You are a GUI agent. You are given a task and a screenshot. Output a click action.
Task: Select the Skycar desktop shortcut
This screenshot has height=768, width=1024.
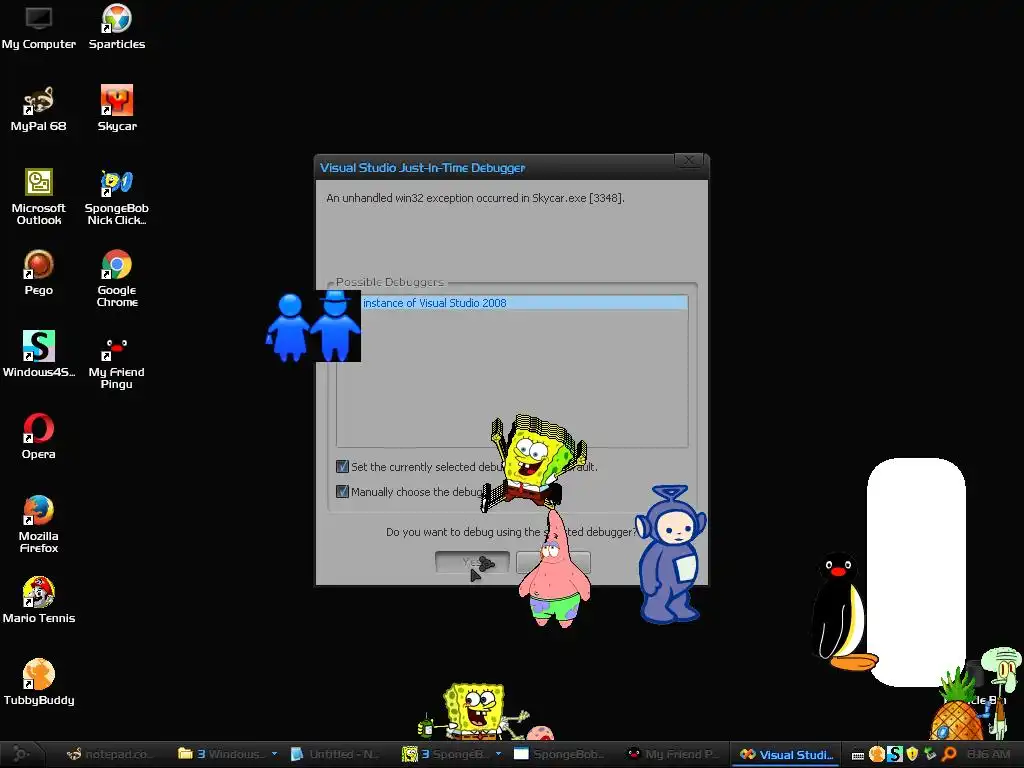(117, 109)
